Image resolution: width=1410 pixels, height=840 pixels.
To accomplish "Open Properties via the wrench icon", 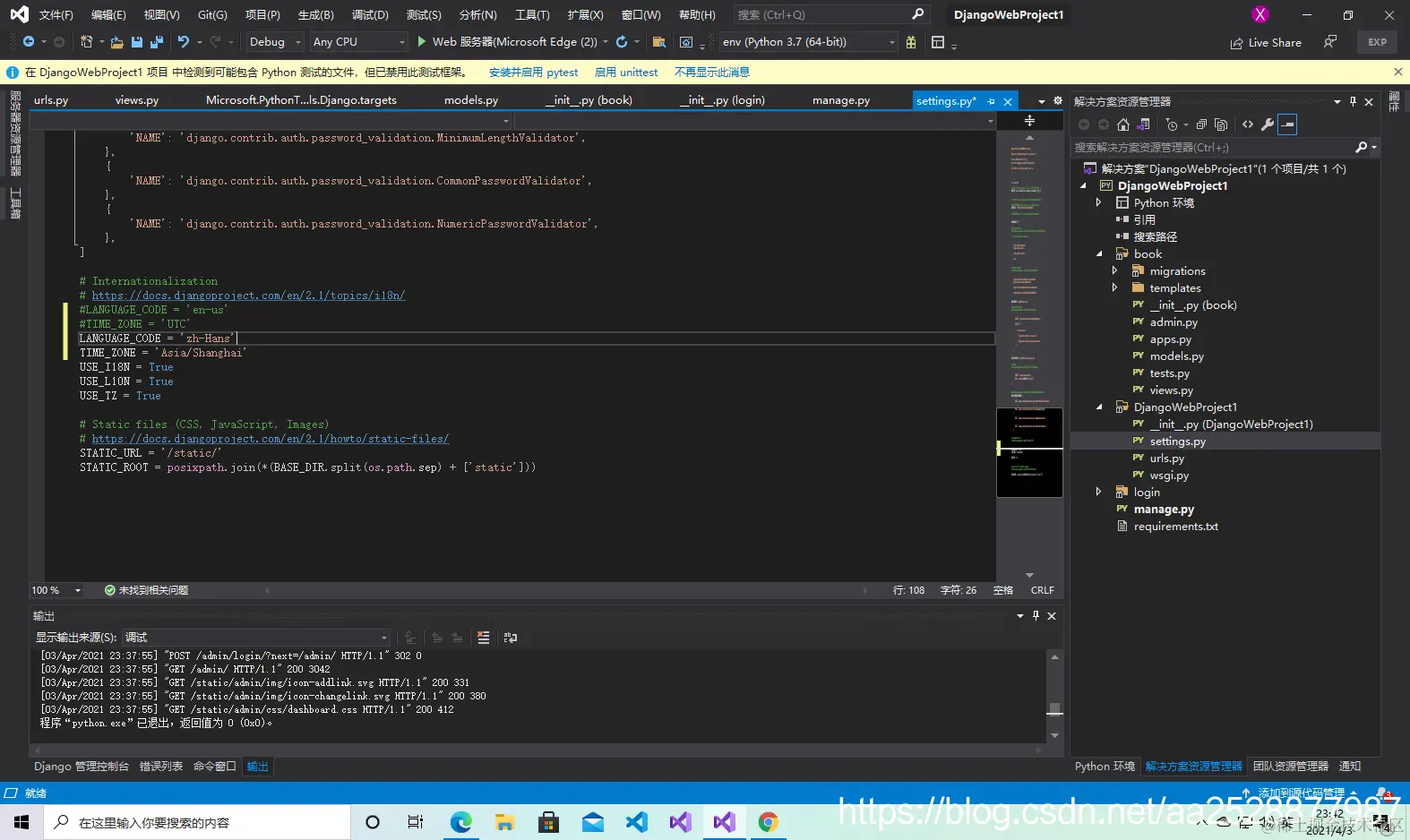I will click(1267, 124).
